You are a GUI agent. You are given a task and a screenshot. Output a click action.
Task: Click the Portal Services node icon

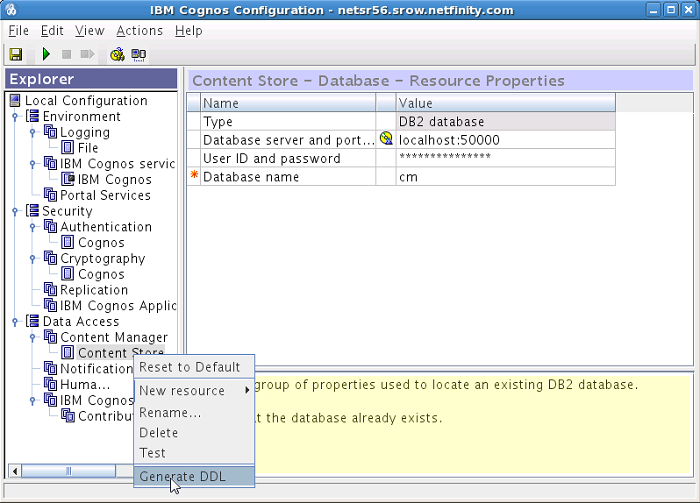(x=50, y=195)
